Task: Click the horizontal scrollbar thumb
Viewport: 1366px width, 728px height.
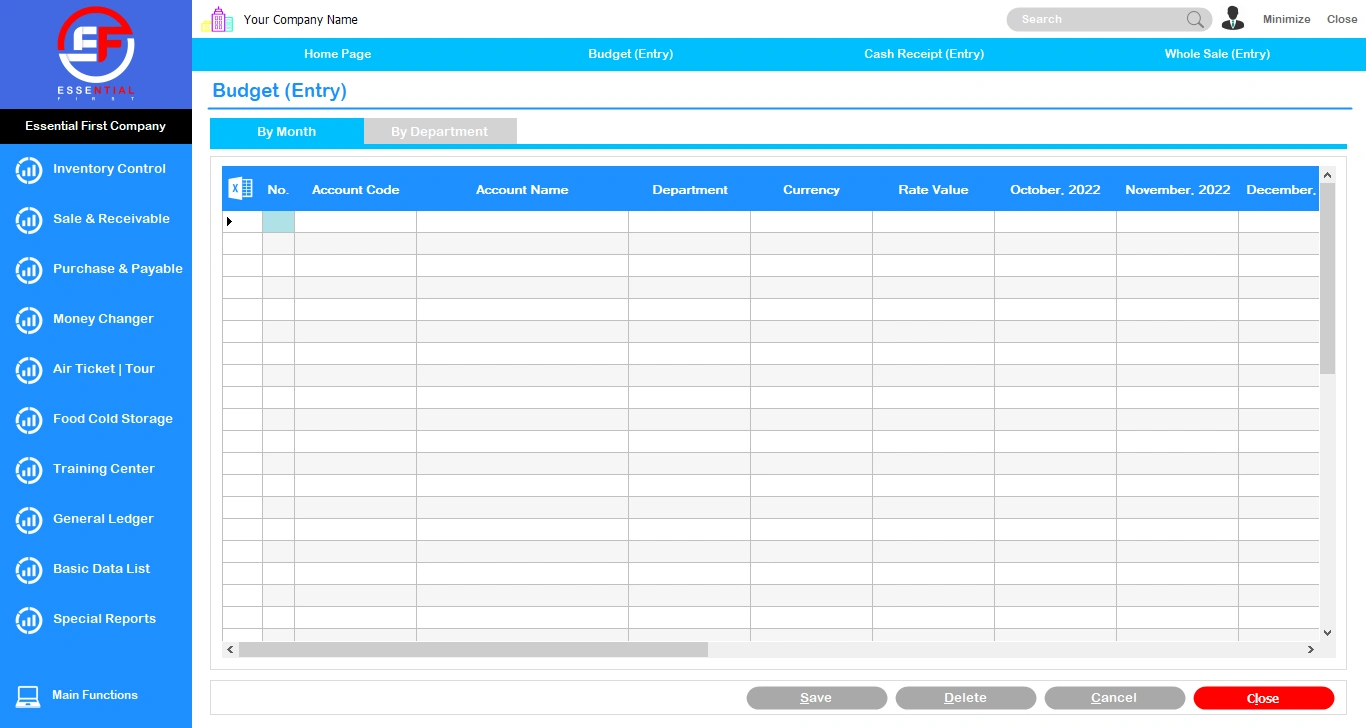Action: point(473,650)
